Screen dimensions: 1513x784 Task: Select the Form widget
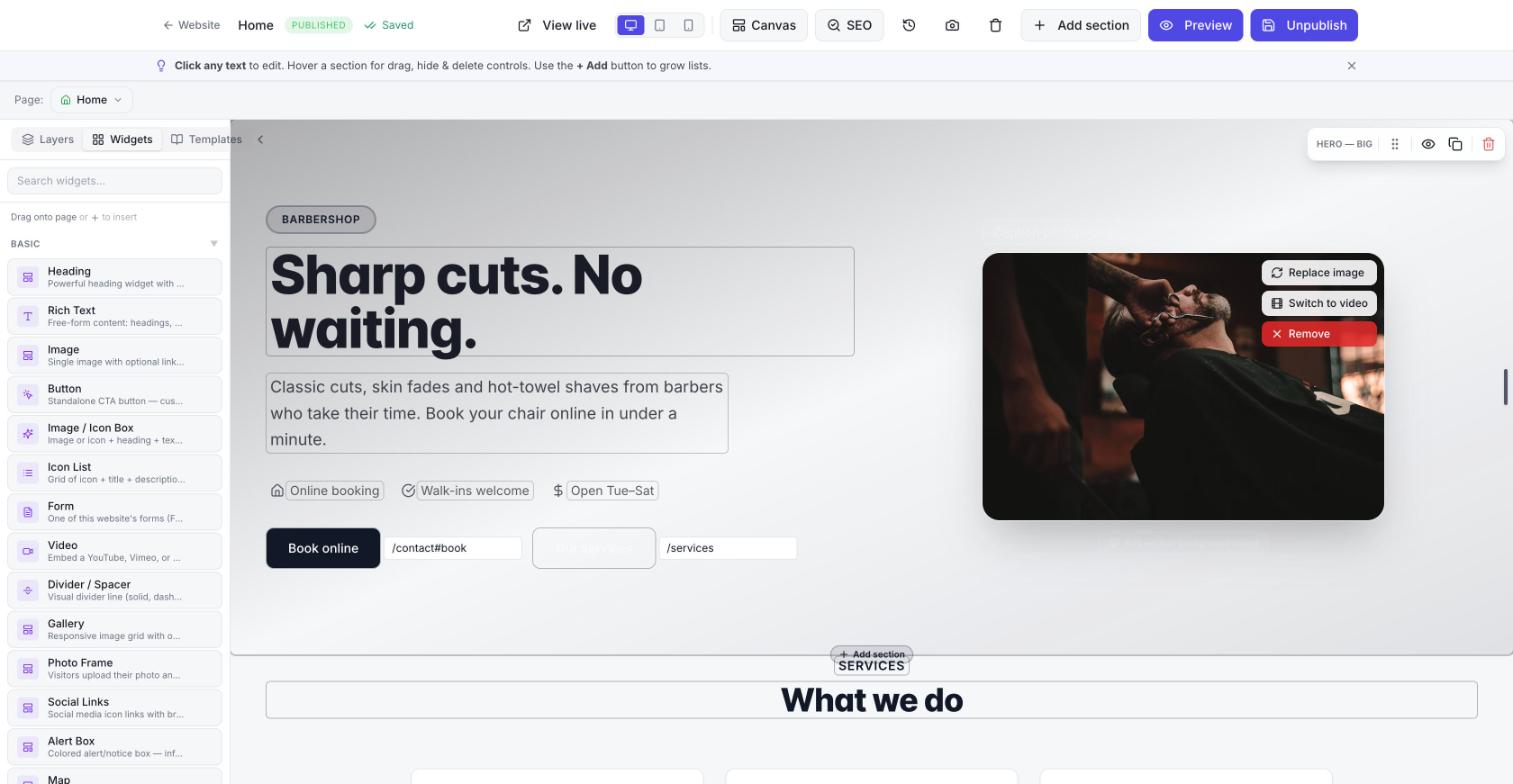coord(115,511)
